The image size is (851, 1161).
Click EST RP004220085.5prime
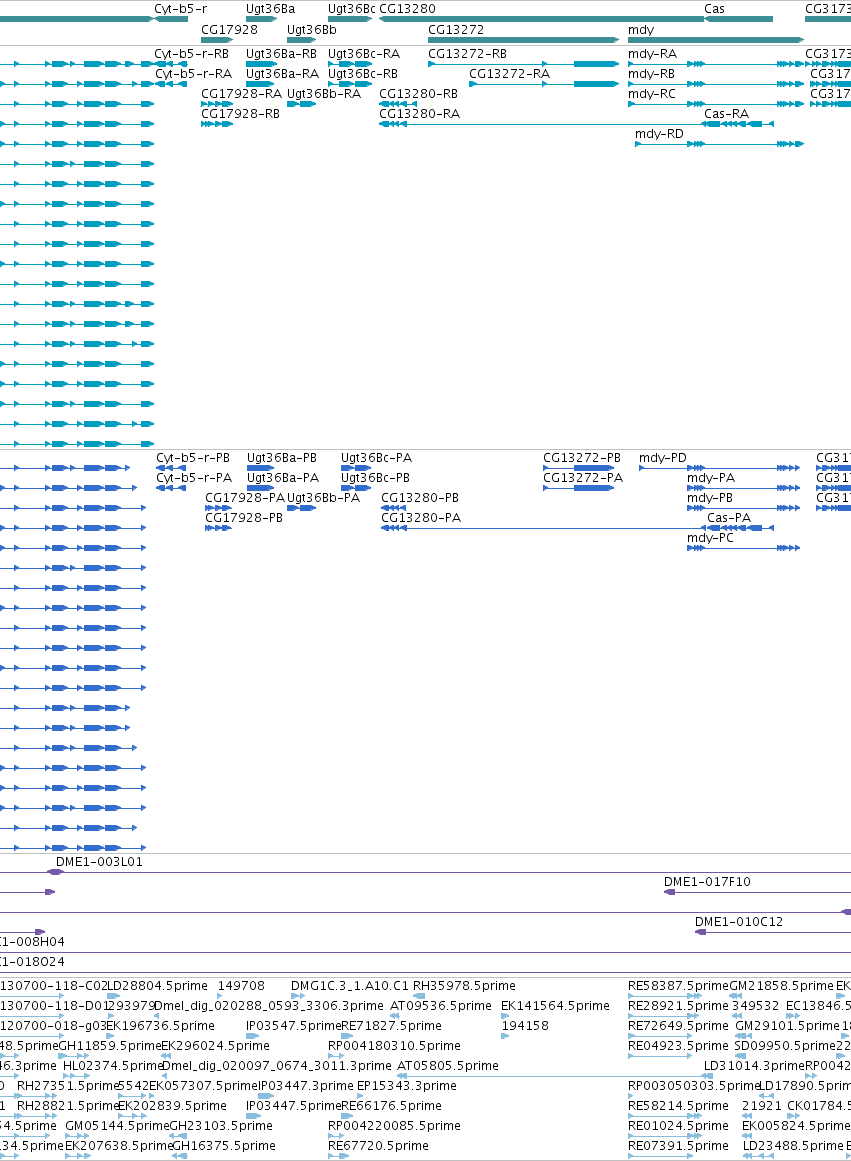394,1126
